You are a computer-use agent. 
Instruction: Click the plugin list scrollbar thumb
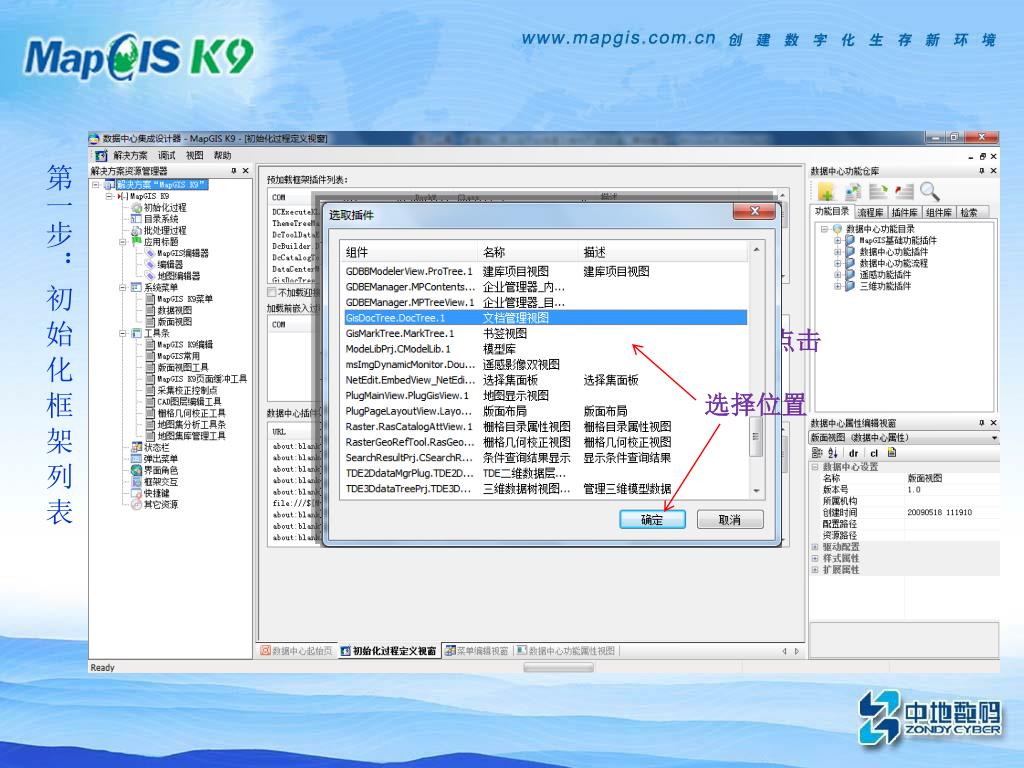coord(756,436)
